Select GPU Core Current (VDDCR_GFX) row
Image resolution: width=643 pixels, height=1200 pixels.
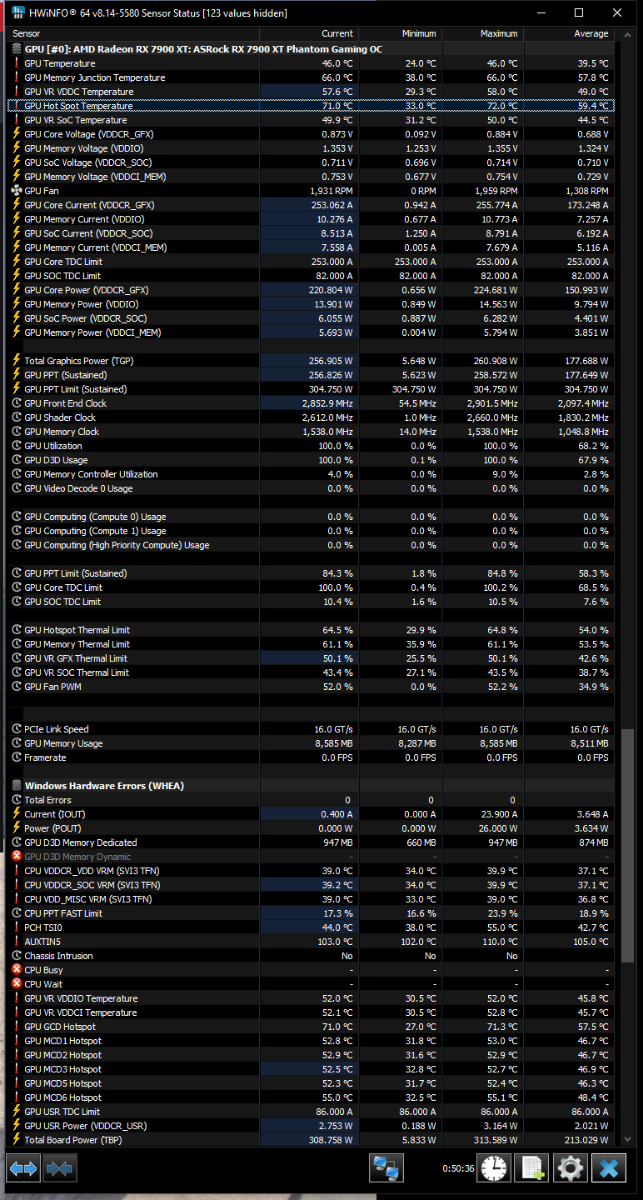pos(313,205)
